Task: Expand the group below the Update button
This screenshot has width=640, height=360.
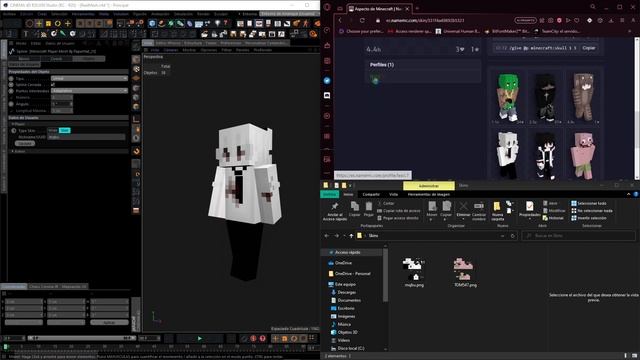Action: point(13,151)
